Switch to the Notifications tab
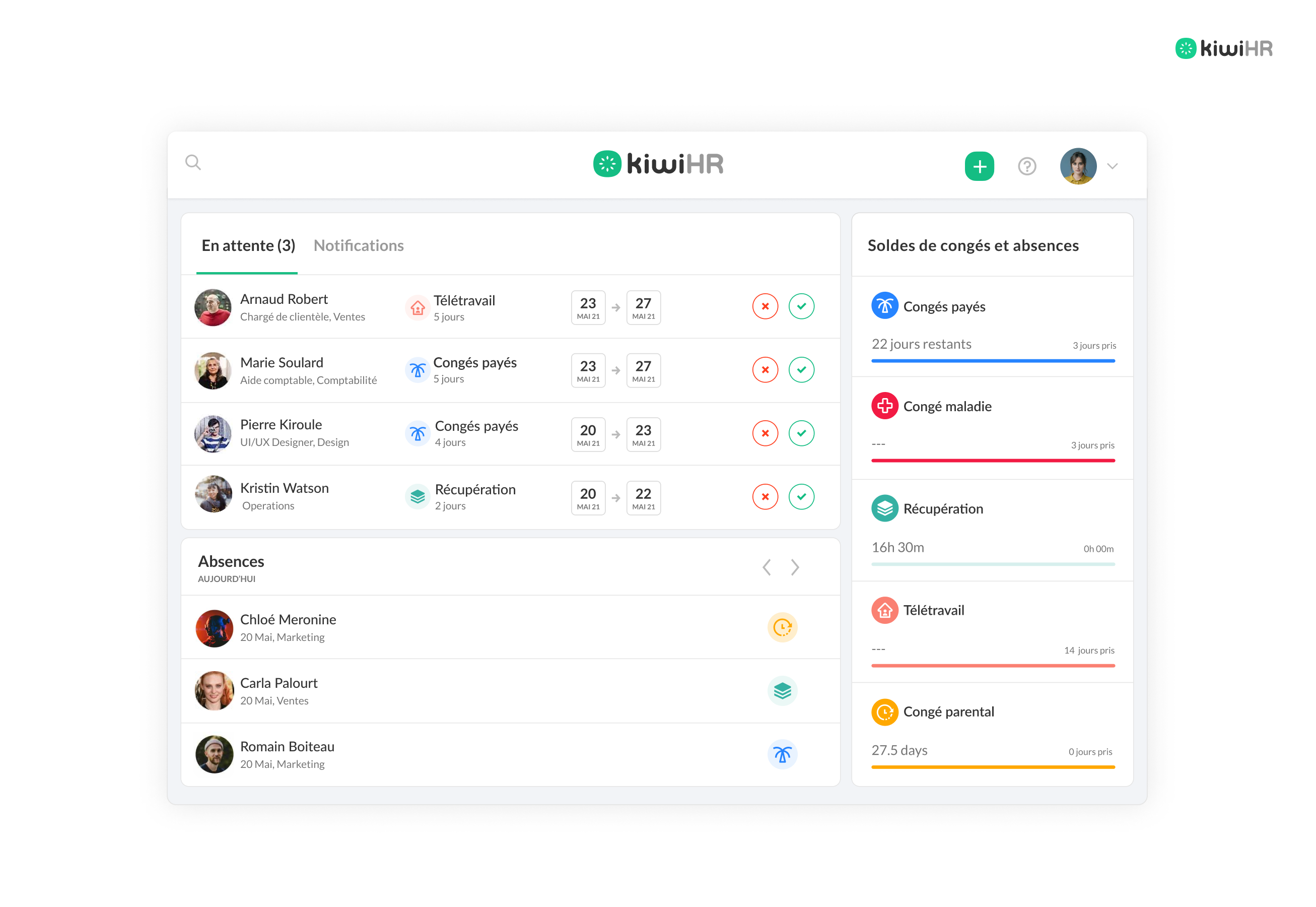1316x907 pixels. tap(359, 245)
